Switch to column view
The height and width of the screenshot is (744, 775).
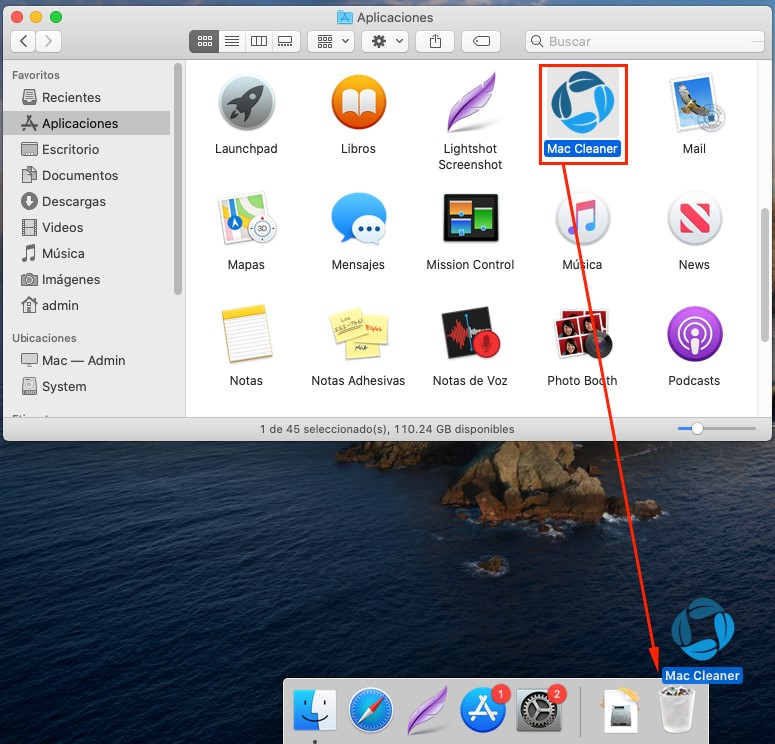258,41
